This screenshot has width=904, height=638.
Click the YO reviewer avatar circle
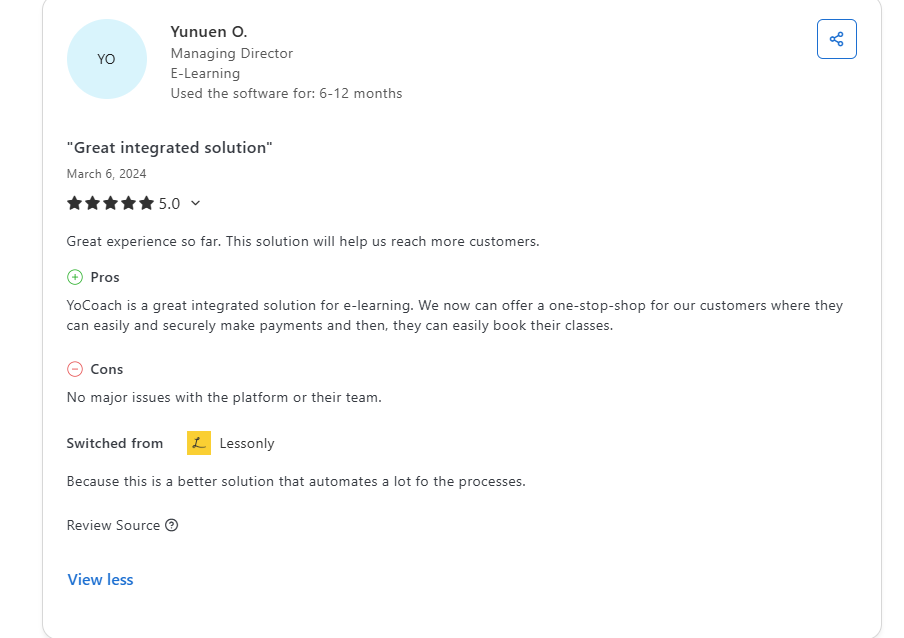point(106,59)
